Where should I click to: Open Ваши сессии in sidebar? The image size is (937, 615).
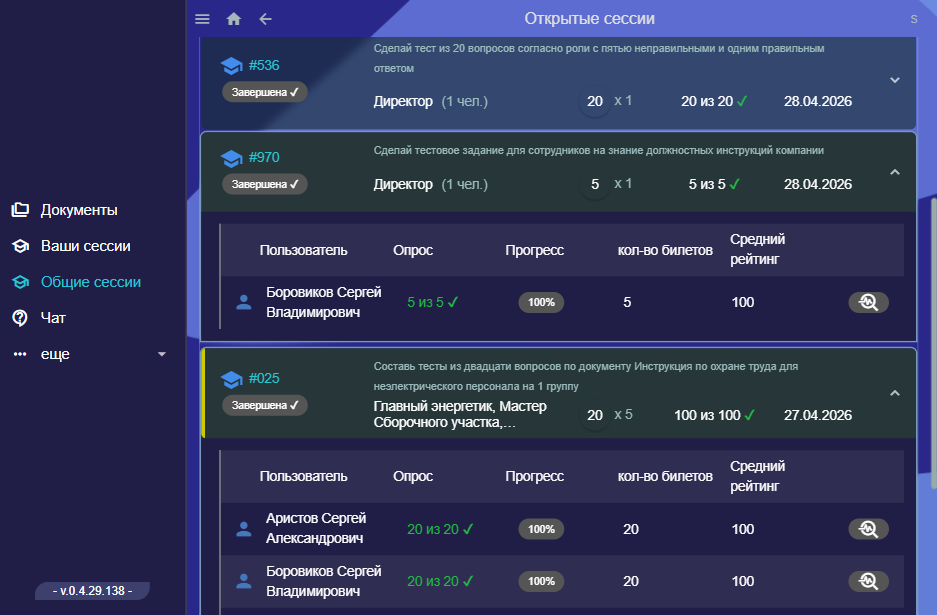(85, 246)
